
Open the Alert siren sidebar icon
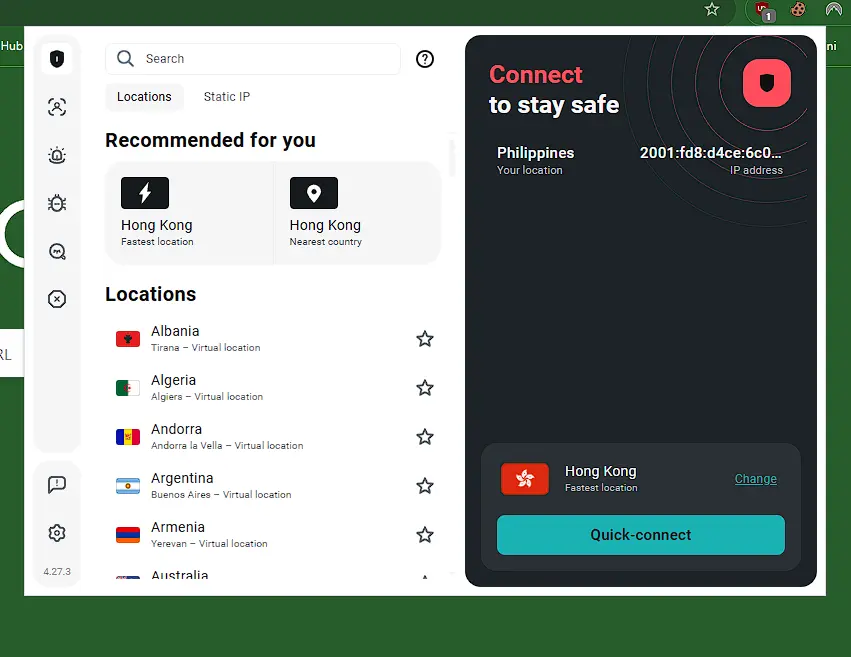[57, 155]
